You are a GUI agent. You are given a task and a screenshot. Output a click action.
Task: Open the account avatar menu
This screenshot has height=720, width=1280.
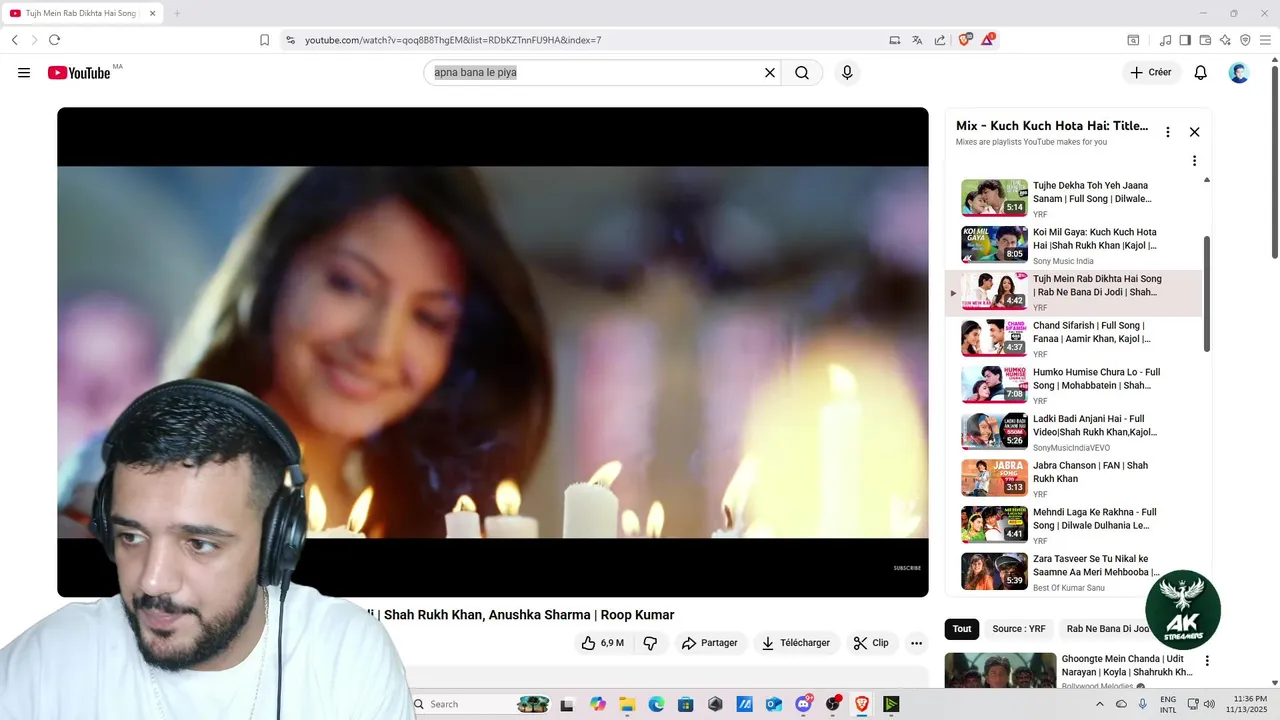coord(1239,73)
